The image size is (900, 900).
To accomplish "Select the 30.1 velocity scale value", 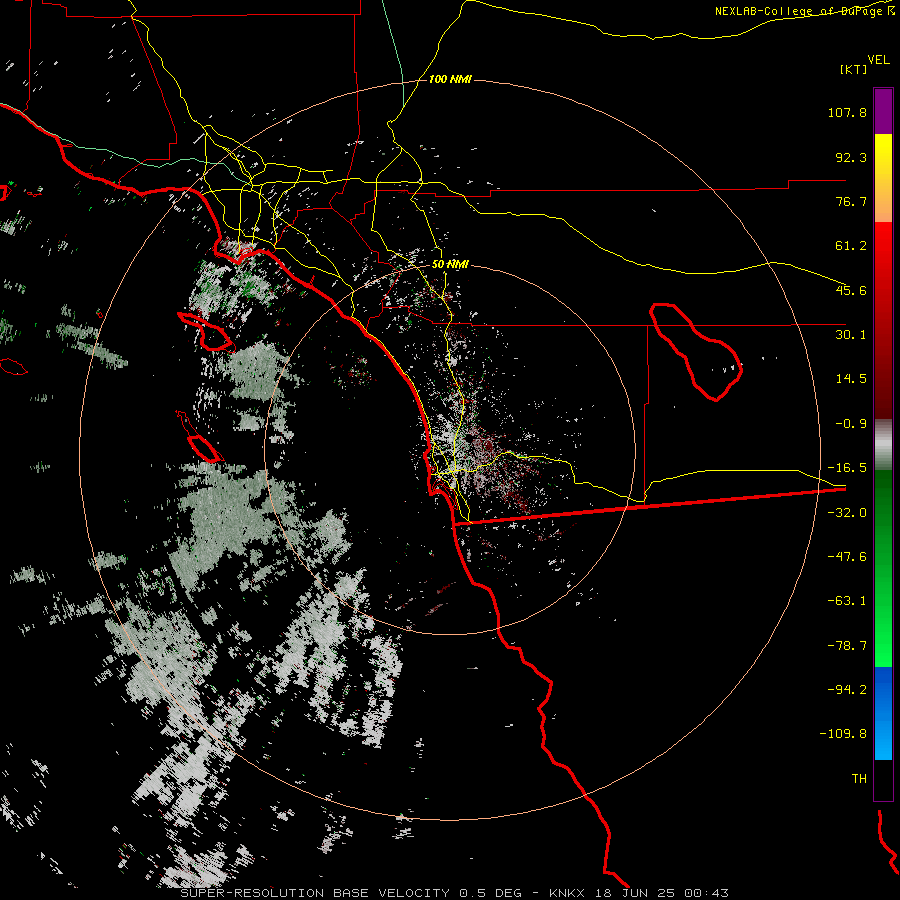I will pos(851,335).
